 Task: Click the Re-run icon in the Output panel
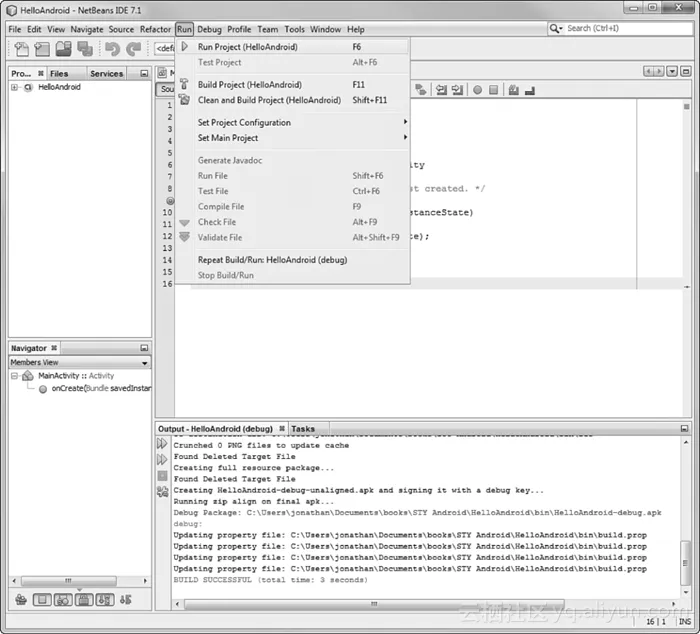click(x=162, y=442)
